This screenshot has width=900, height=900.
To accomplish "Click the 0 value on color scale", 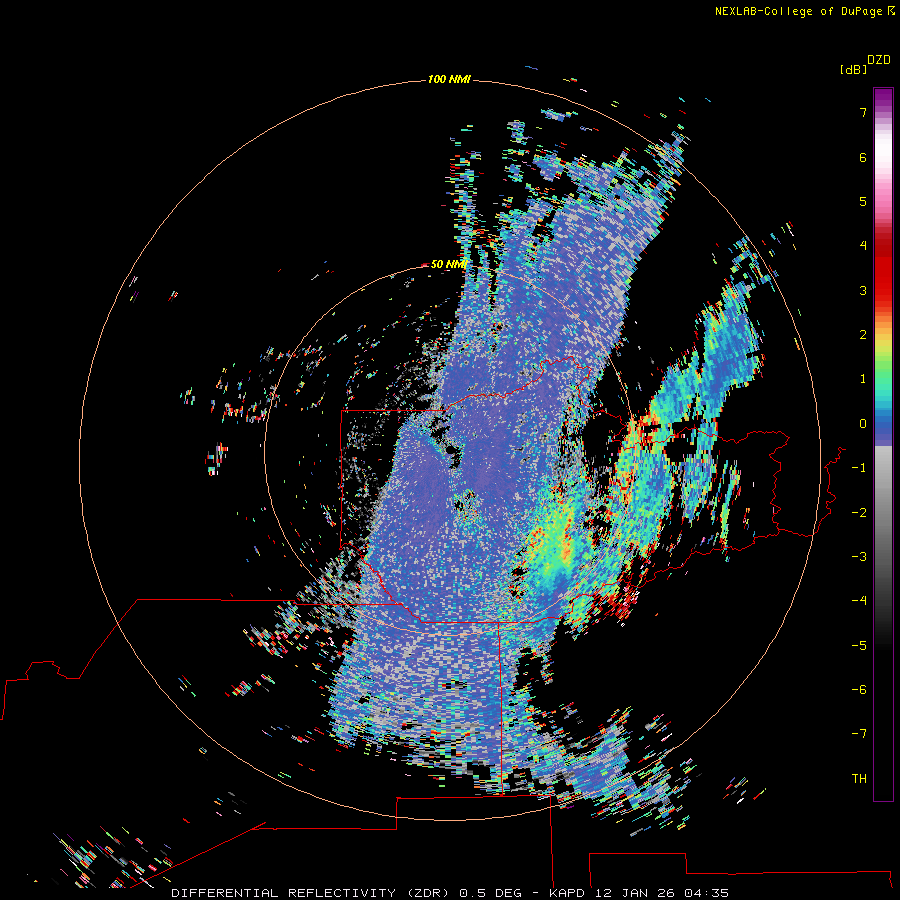I will pos(863,424).
